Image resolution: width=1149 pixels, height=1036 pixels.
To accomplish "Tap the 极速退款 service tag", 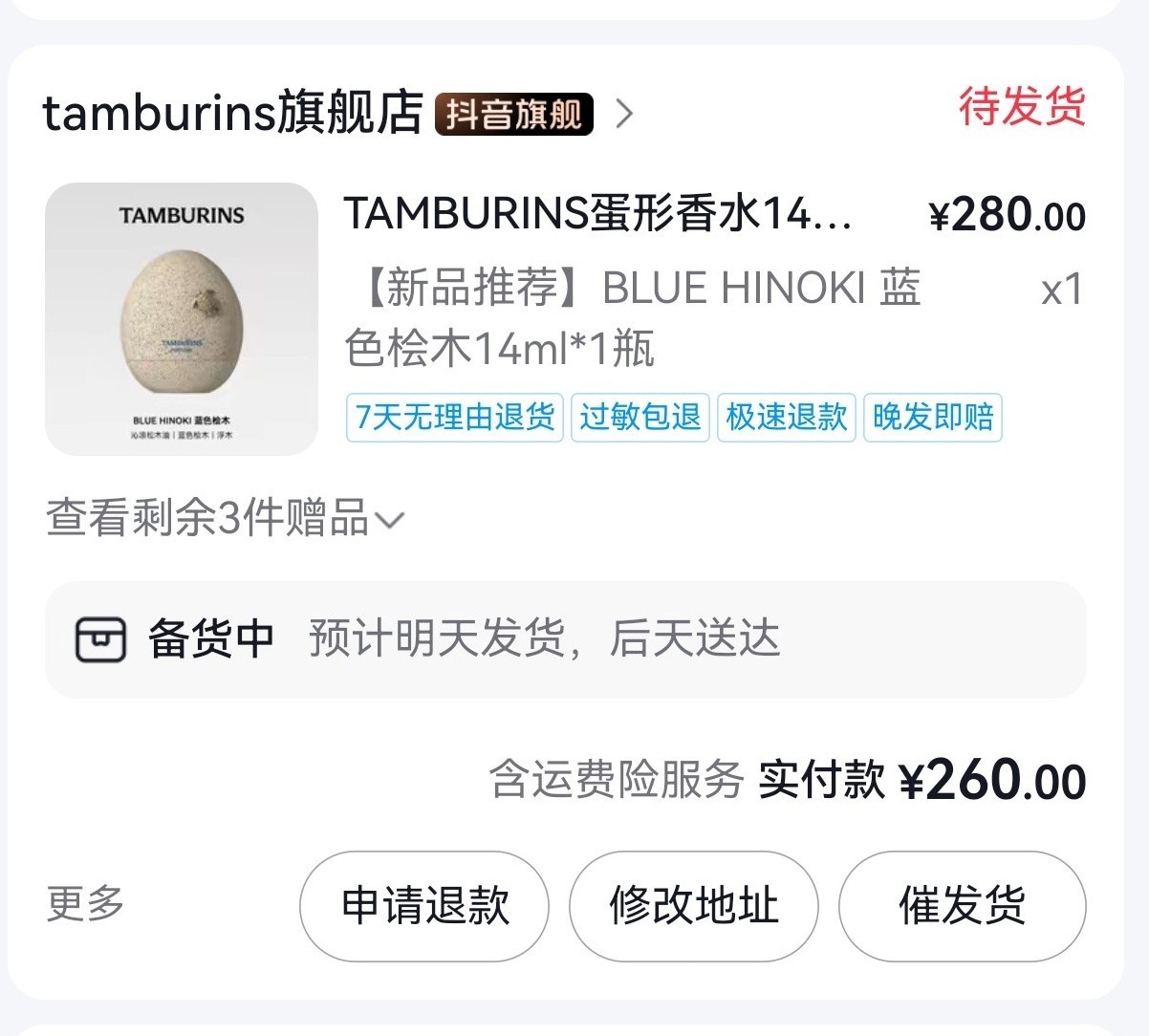I will coord(787,418).
